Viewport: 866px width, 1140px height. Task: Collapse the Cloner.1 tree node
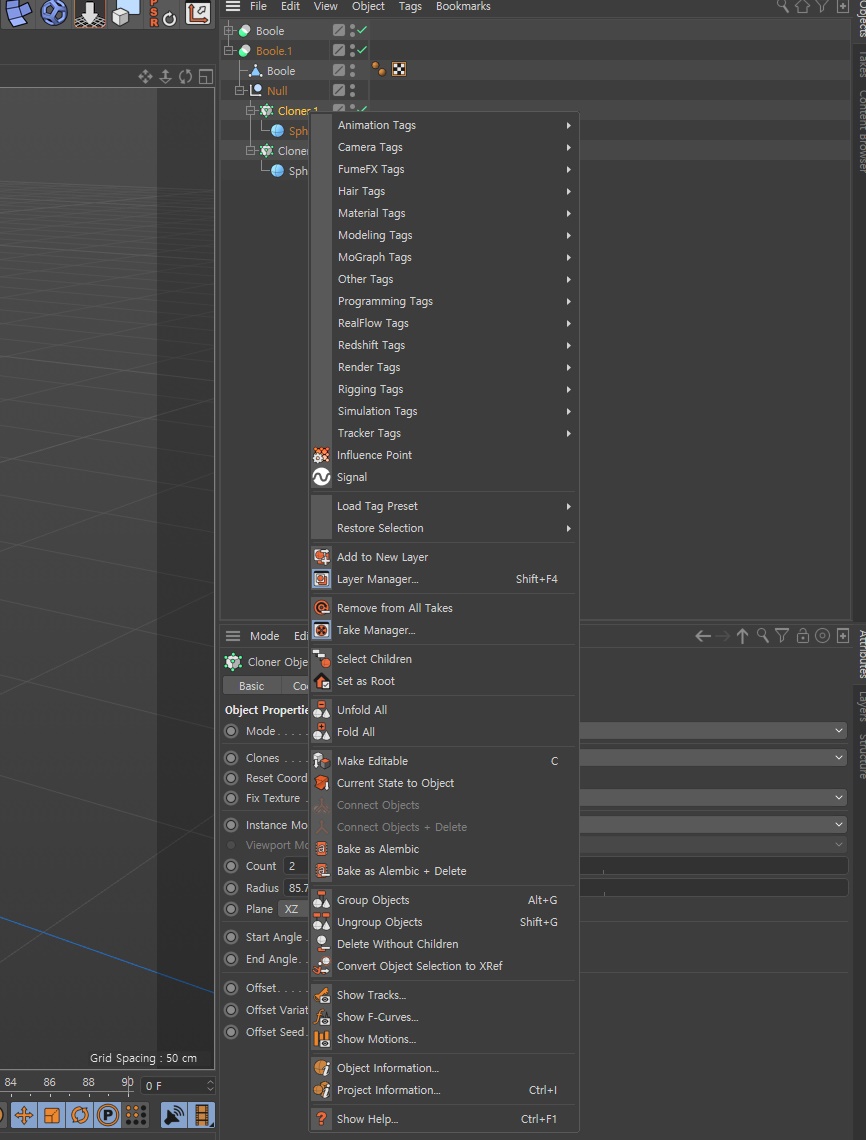[x=251, y=111]
